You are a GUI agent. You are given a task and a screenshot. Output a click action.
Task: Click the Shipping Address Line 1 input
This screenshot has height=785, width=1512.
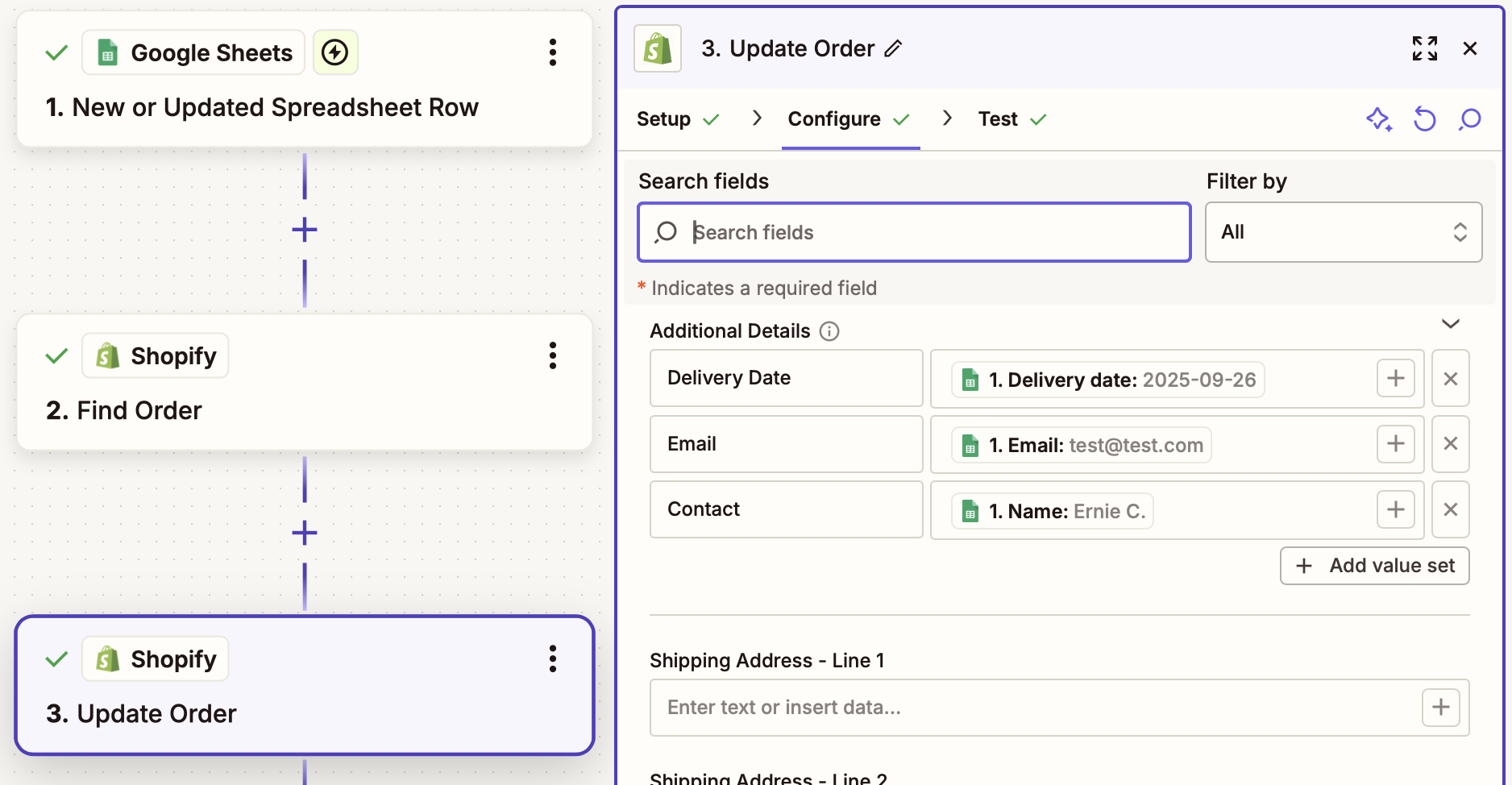coord(1060,708)
